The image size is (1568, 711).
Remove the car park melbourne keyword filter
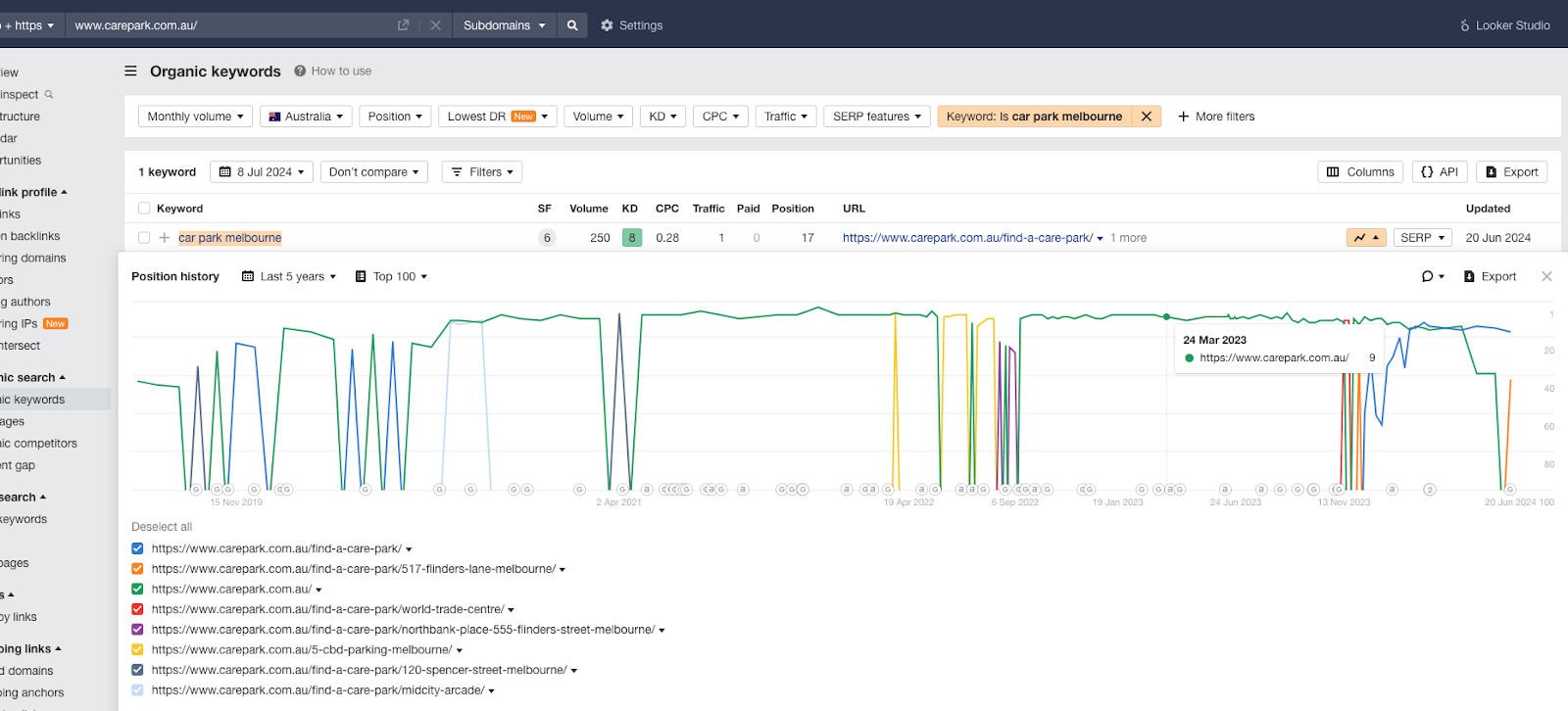(x=1146, y=117)
